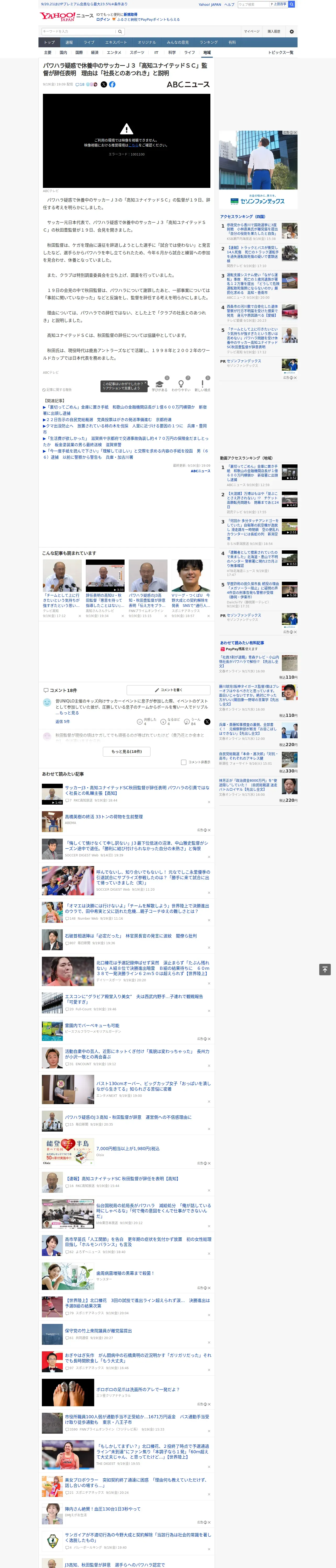The height and width of the screenshot is (1568, 336).
Task: Open the 'パワハラ疑惑のJ3高知・秋田監督が辞意' article
Action: [x=128, y=1117]
